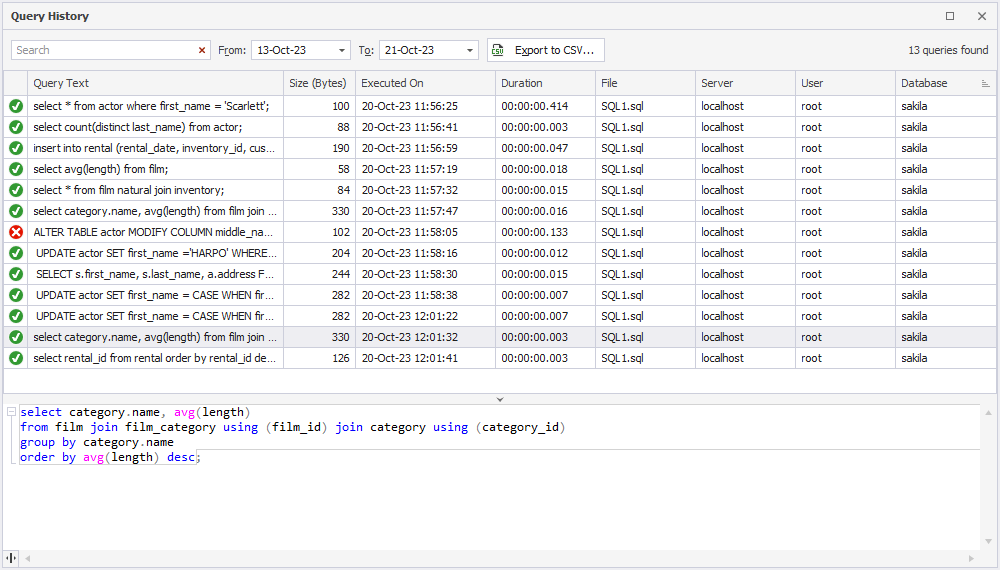Select the UPDATE actor 'HARPO' query row

pos(500,253)
